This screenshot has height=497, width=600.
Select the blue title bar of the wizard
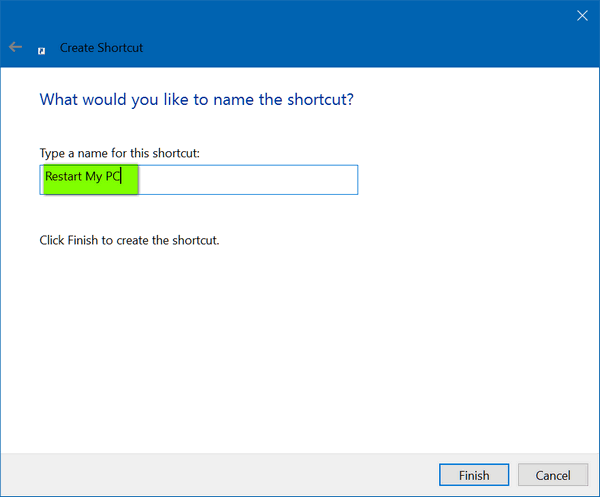tap(300, 34)
